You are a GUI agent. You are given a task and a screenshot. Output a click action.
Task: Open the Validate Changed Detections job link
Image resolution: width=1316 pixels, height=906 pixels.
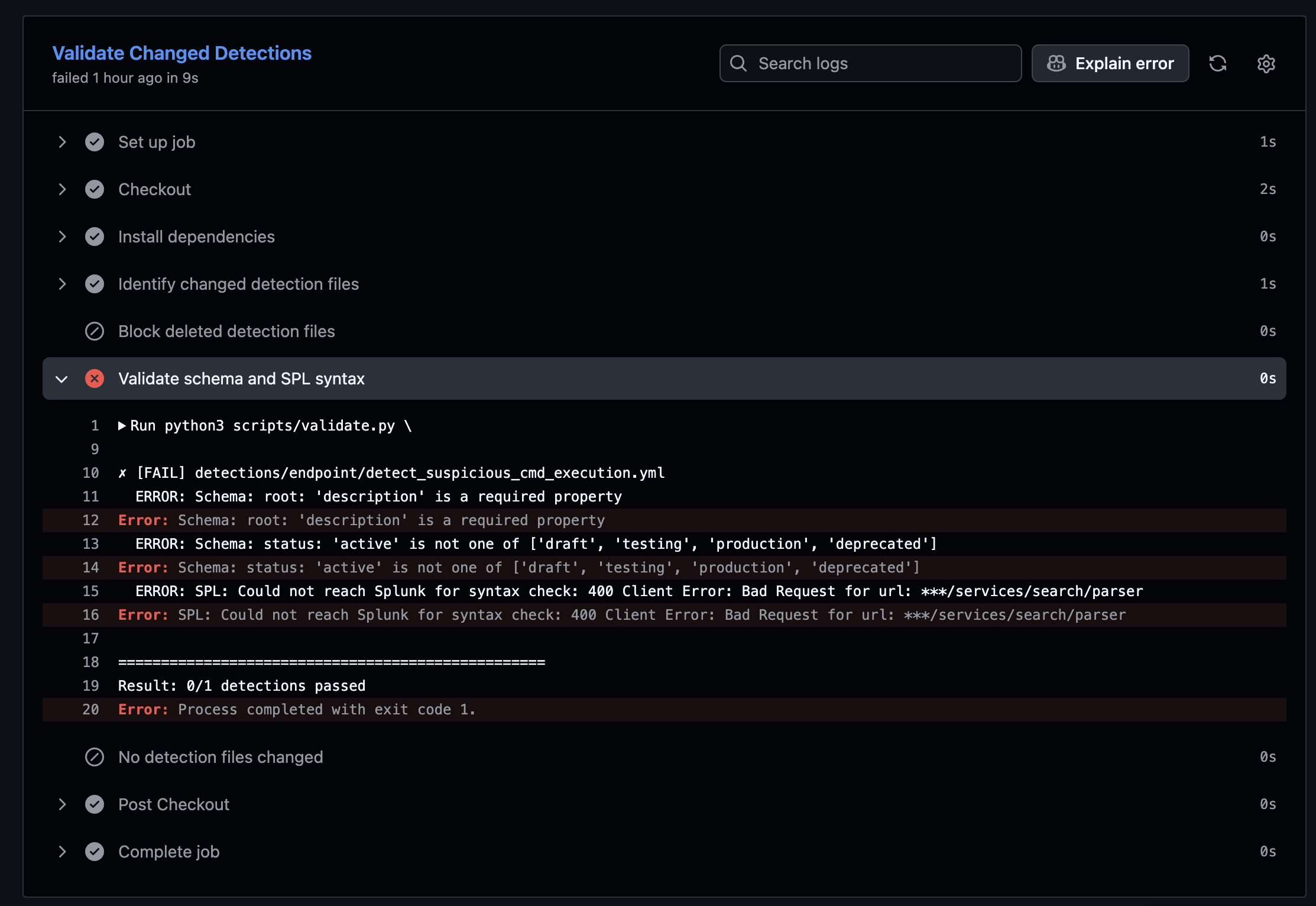[x=181, y=53]
